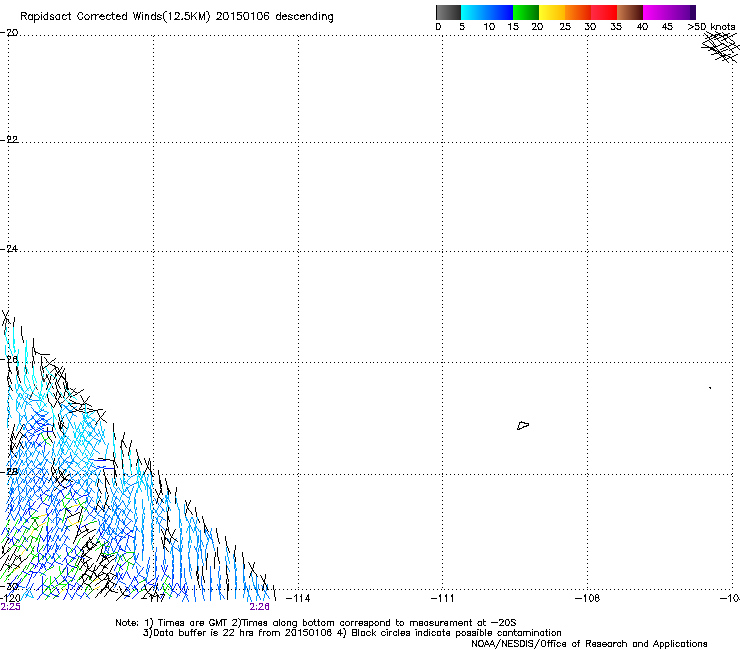Click the '-114' longitude axis label
Image resolution: width=740 pixels, height=650 pixels.
[x=298, y=598]
